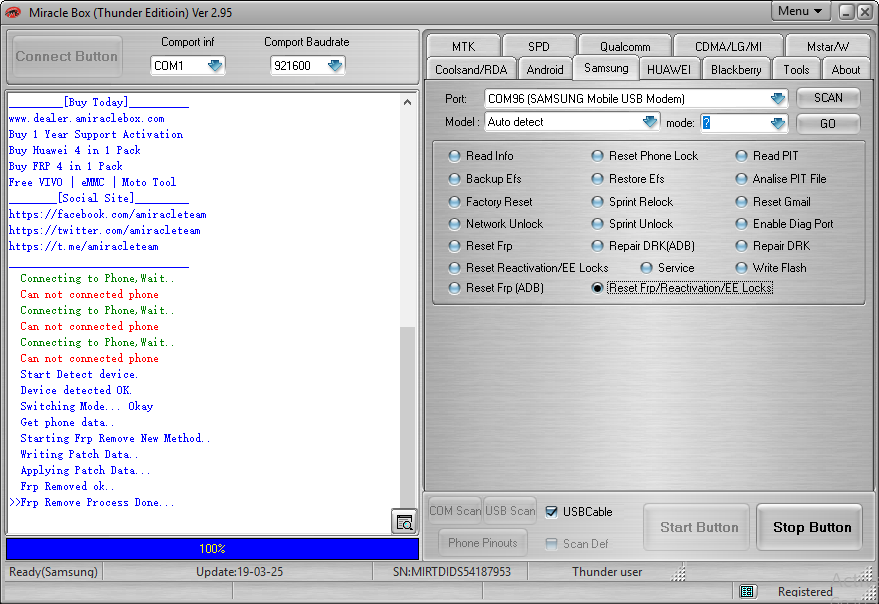Open the Comport Baudrate 921600 dropdown

tap(335, 66)
